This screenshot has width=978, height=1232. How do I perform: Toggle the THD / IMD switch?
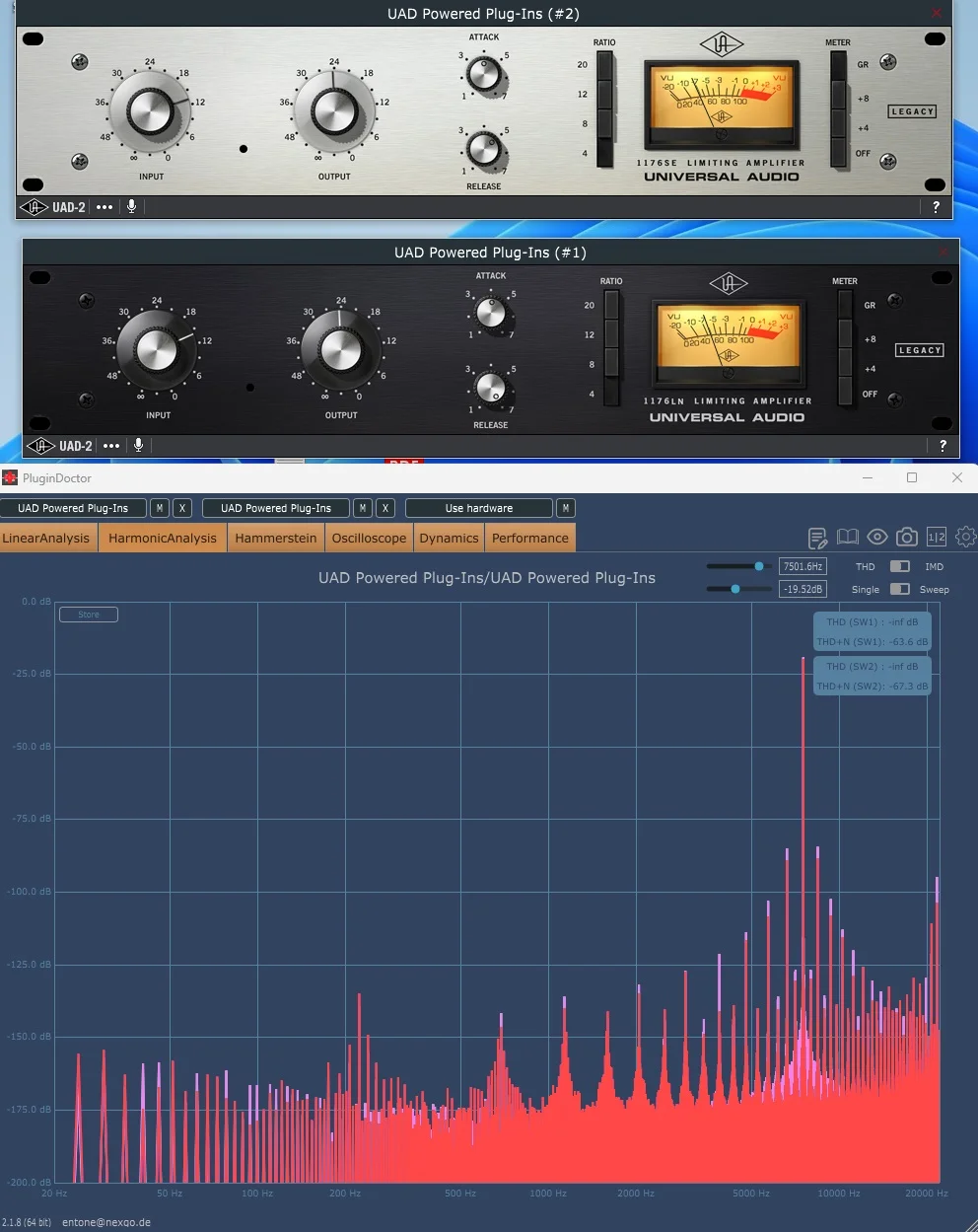(899, 566)
